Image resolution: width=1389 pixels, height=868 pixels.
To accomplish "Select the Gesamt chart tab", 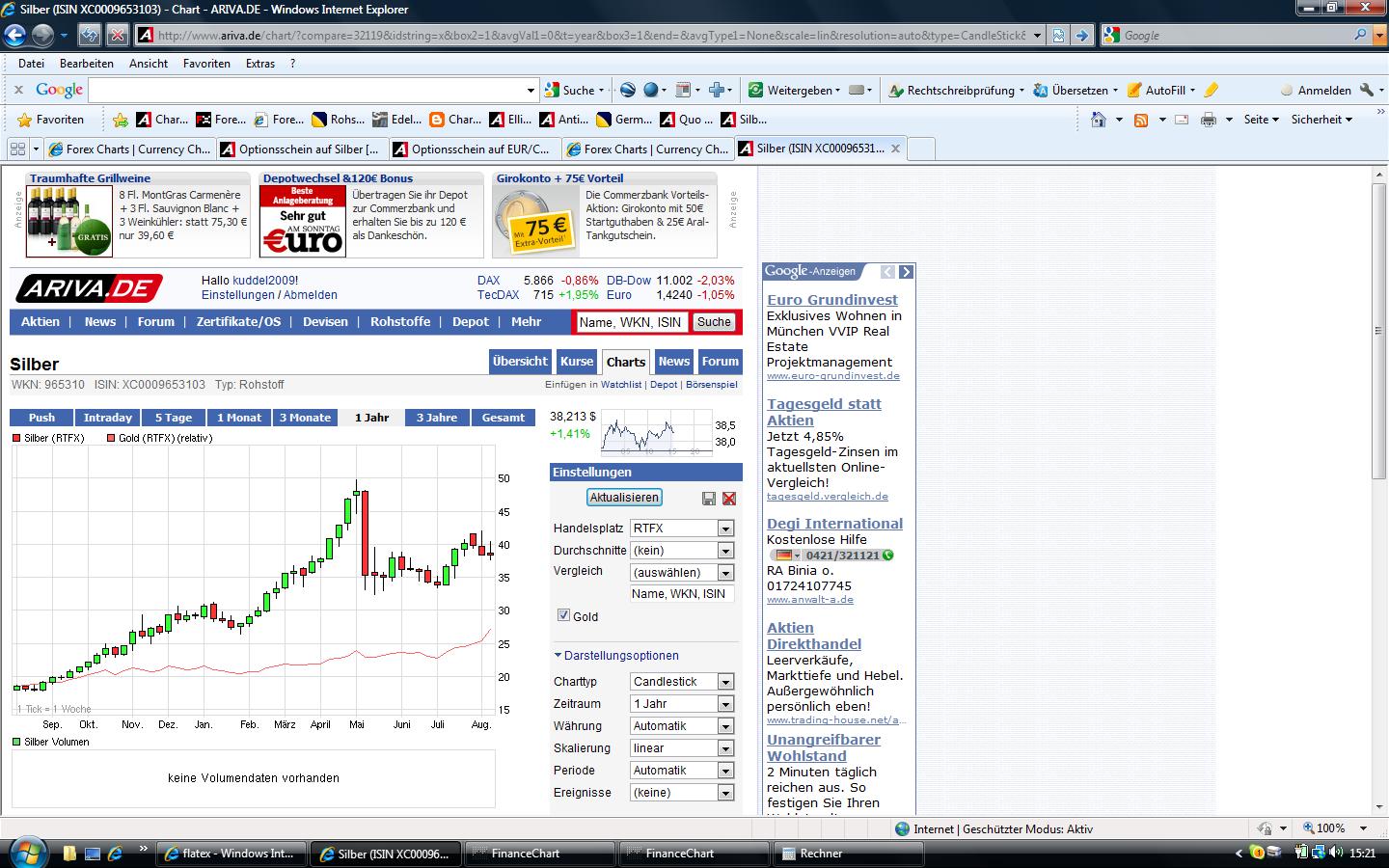I will pyautogui.click(x=504, y=418).
